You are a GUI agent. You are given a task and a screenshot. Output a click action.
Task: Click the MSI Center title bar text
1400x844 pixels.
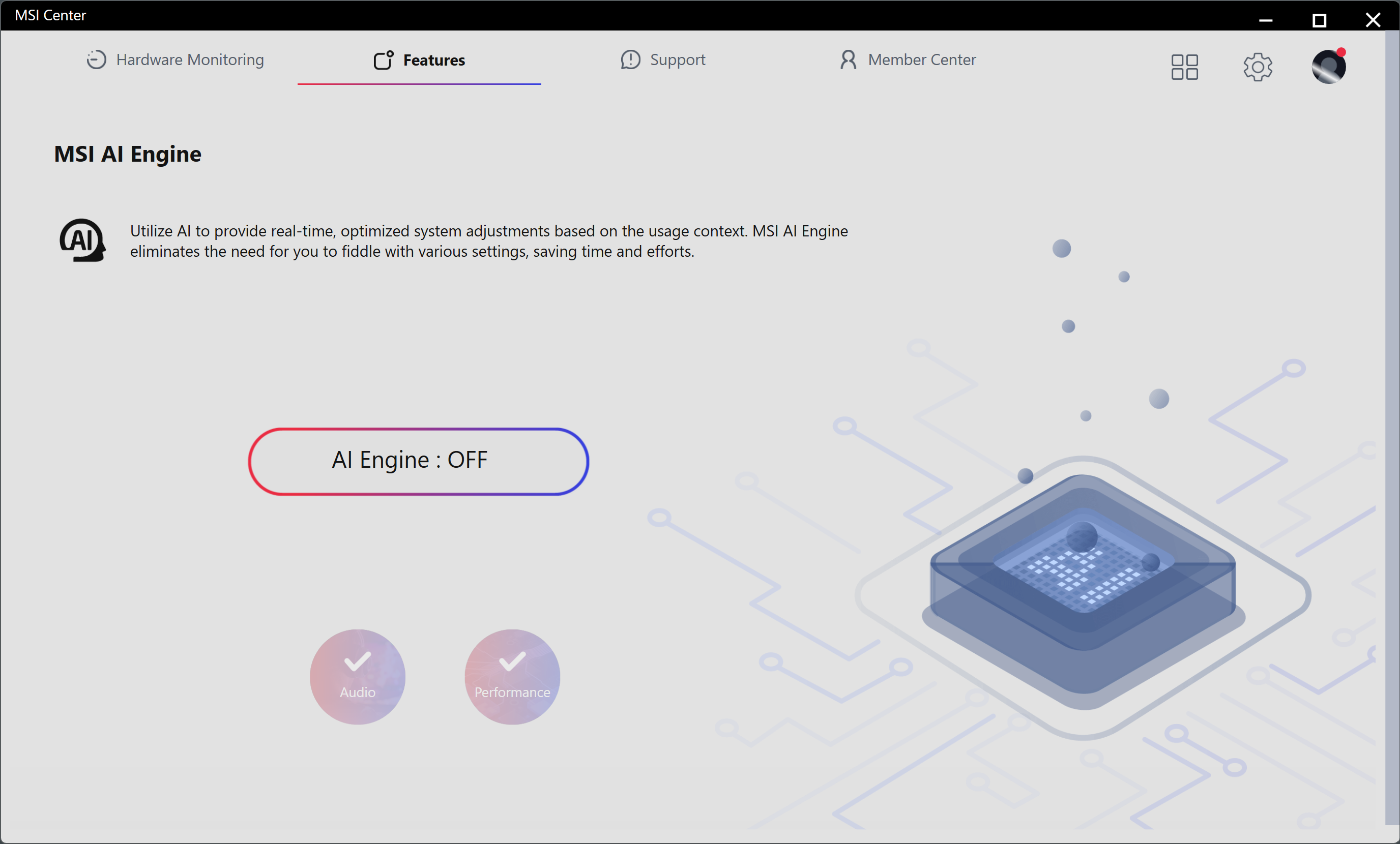tap(50, 15)
